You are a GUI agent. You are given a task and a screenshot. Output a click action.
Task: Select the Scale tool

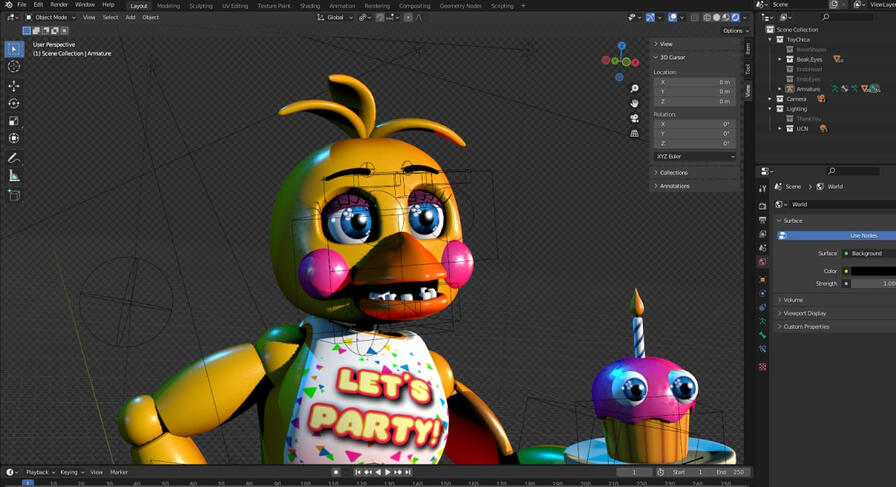(x=14, y=121)
